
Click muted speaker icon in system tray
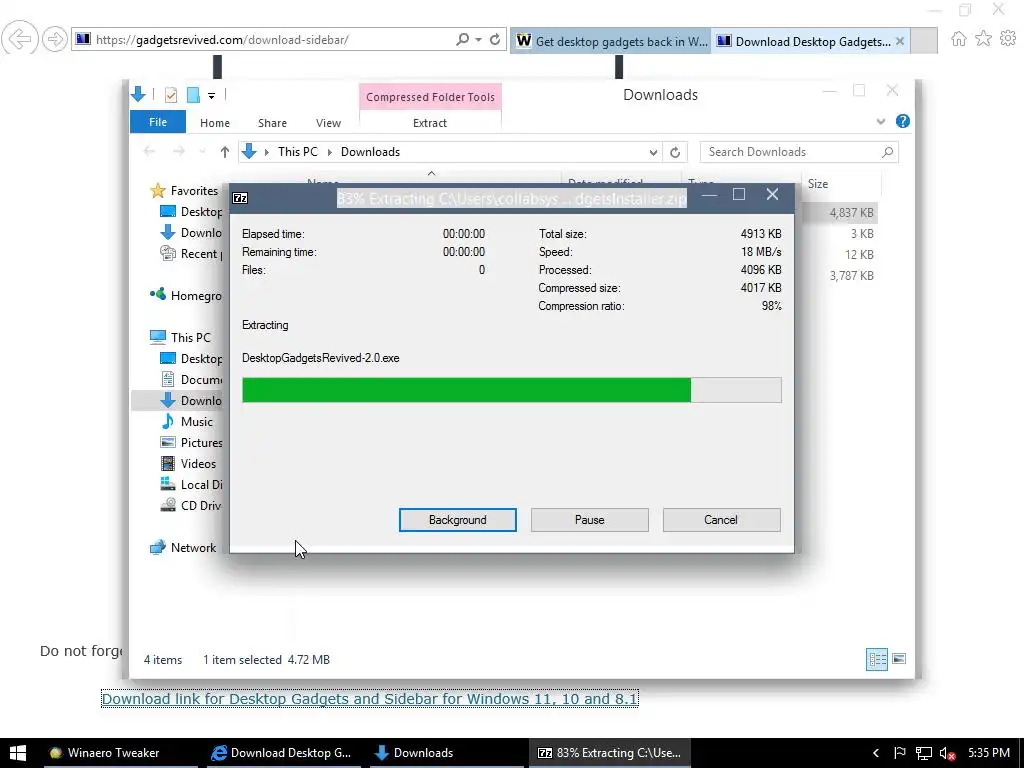[948, 754]
